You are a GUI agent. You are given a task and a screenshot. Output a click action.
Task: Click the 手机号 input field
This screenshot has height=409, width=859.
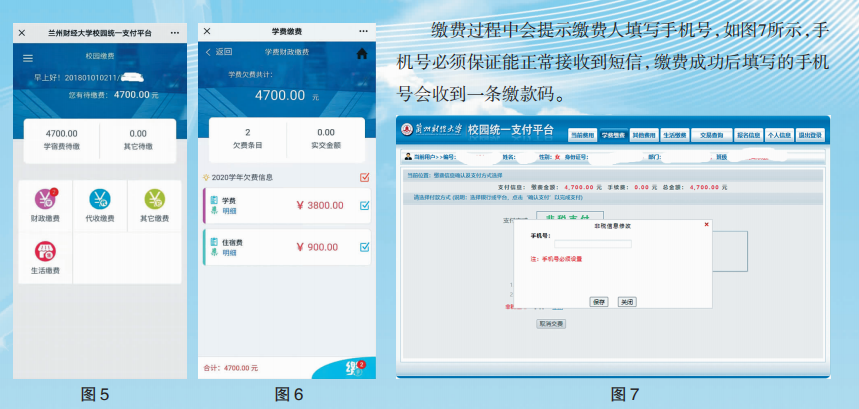[x=592, y=244]
